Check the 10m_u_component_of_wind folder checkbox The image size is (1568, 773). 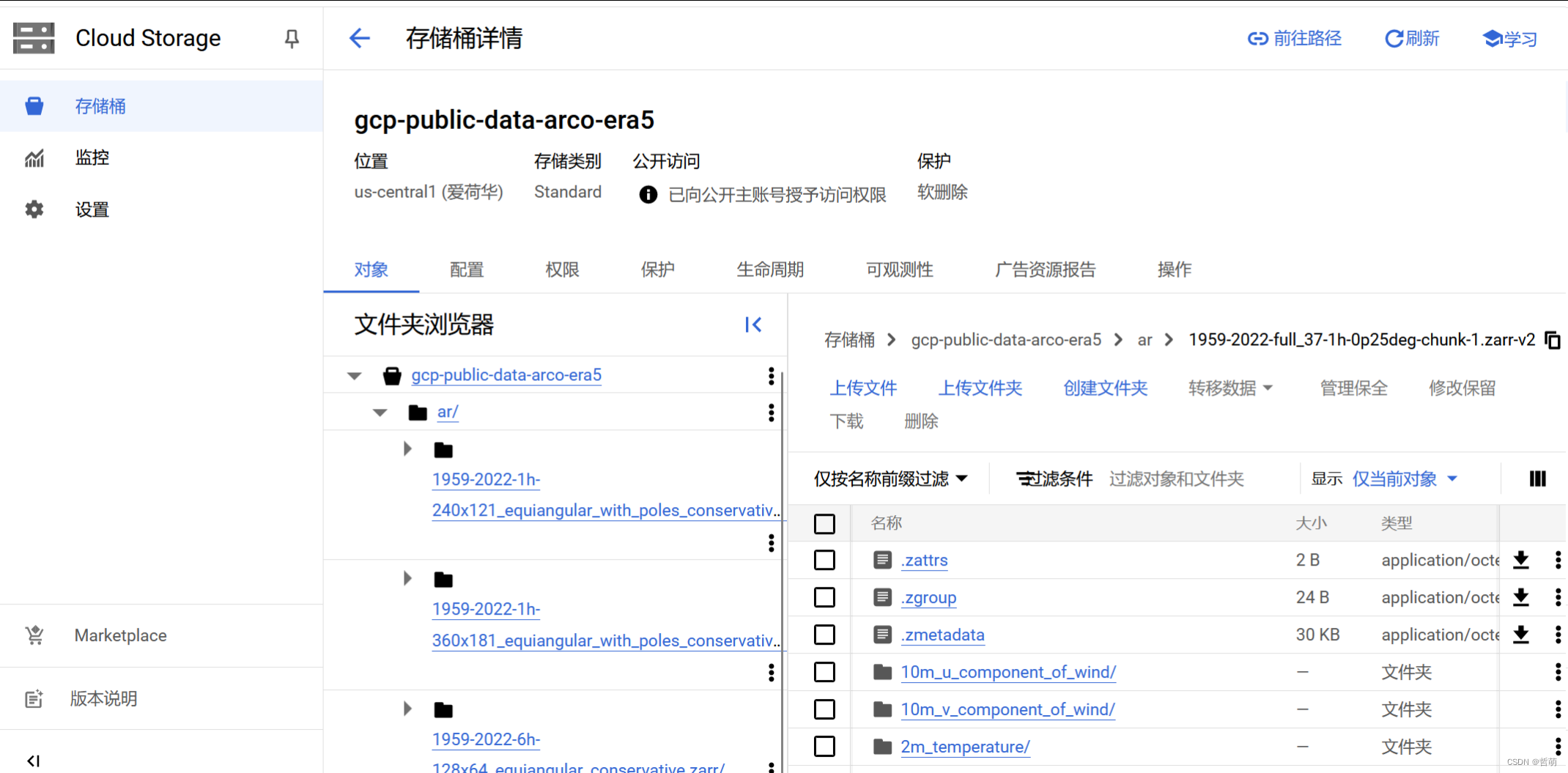(824, 673)
